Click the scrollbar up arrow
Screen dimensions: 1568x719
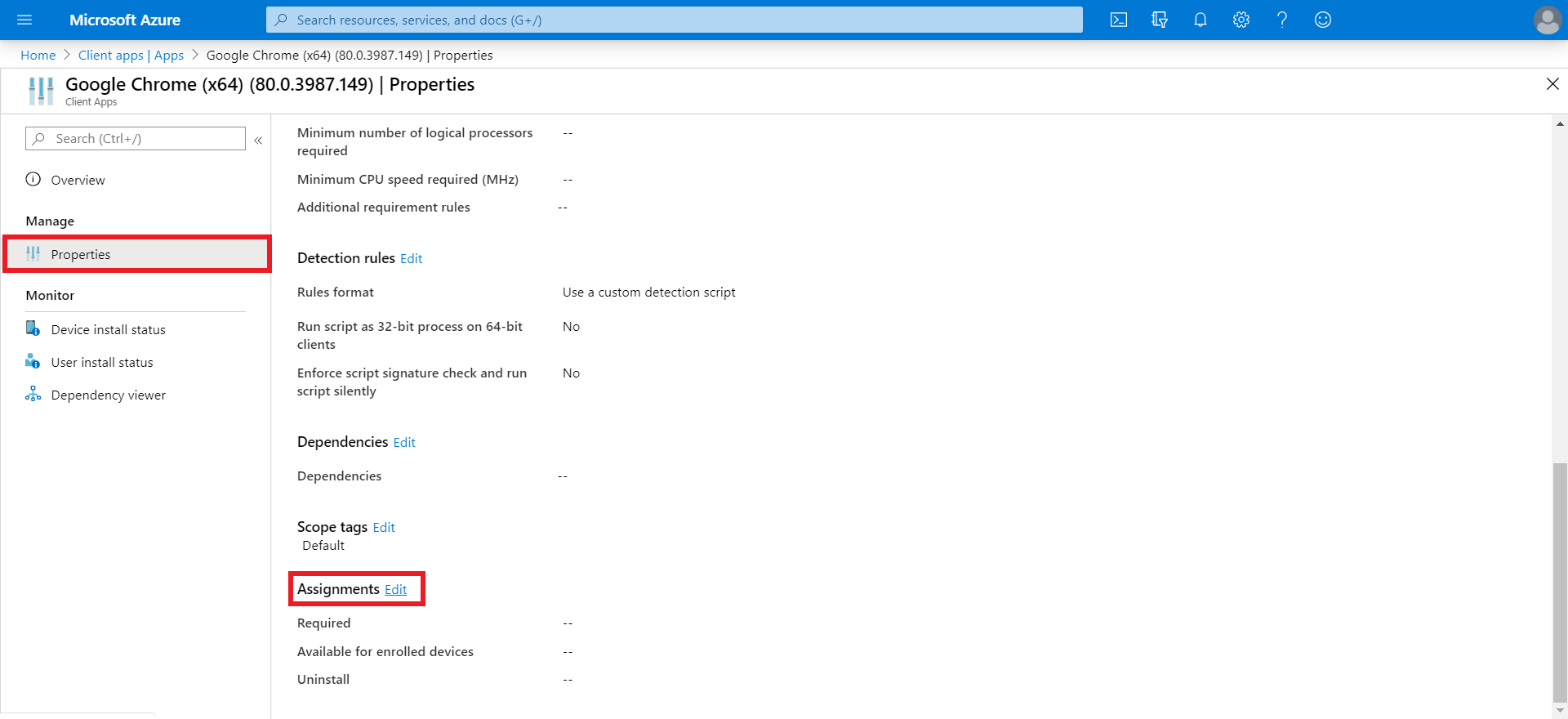point(1560,123)
